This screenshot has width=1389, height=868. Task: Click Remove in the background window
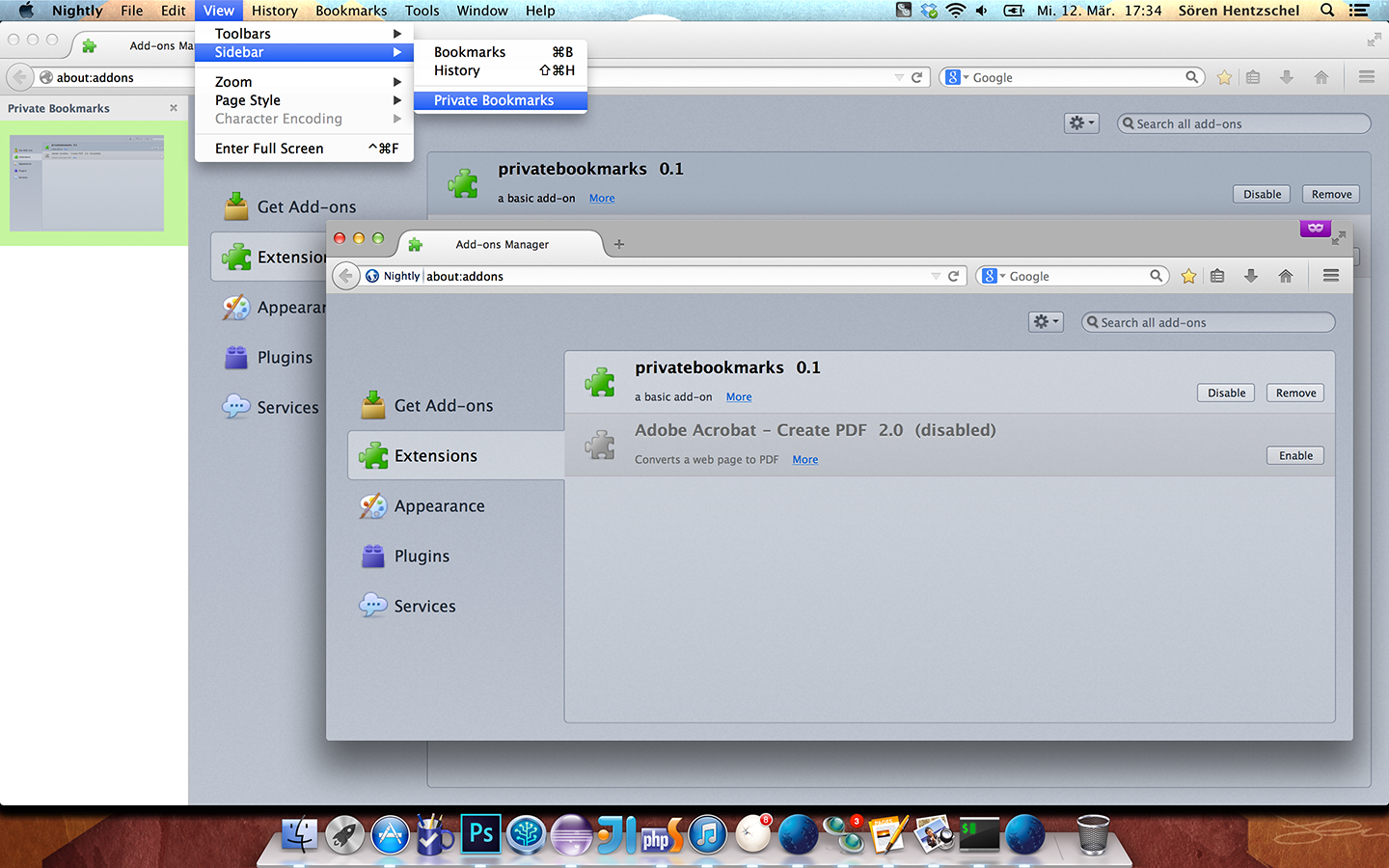pyautogui.click(x=1331, y=194)
